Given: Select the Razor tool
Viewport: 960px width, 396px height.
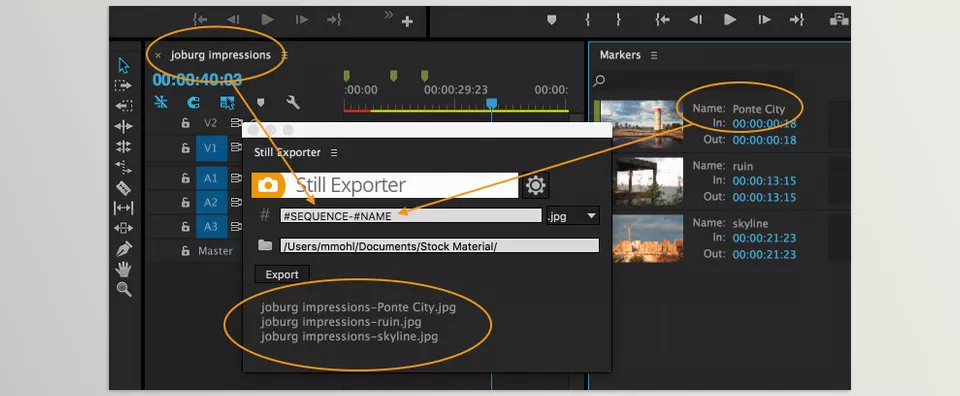Looking at the screenshot, I should click(123, 188).
